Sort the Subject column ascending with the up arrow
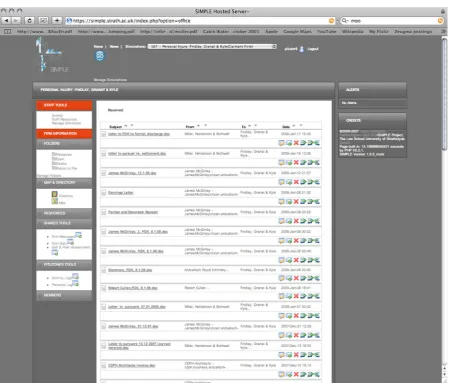Screen dimensions: 449x383 tap(126, 126)
